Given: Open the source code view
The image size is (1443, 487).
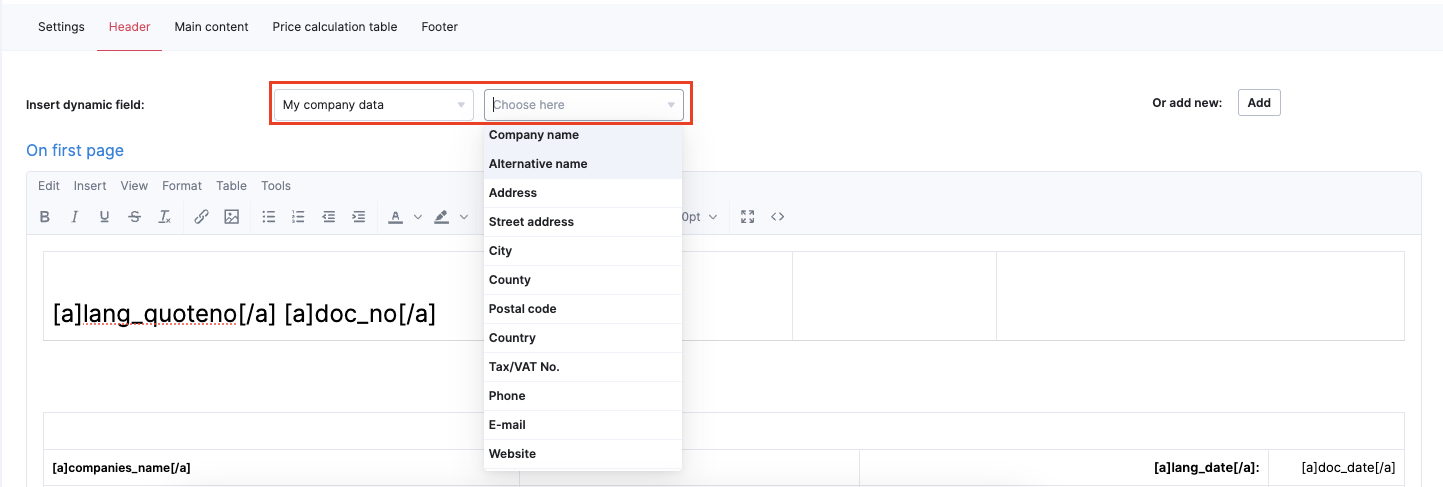Looking at the screenshot, I should pos(777,217).
